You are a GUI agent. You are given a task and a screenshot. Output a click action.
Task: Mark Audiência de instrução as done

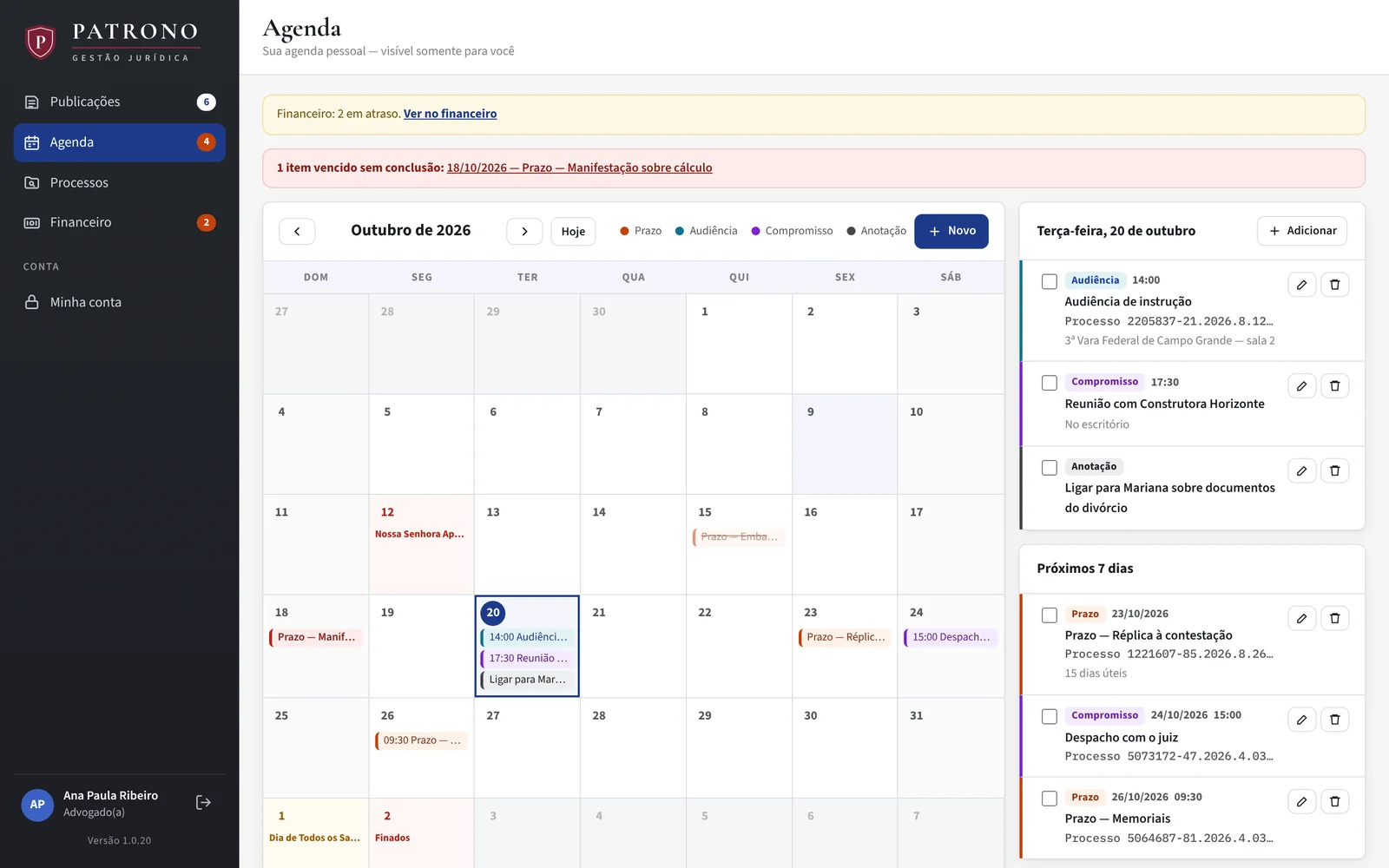click(1049, 281)
